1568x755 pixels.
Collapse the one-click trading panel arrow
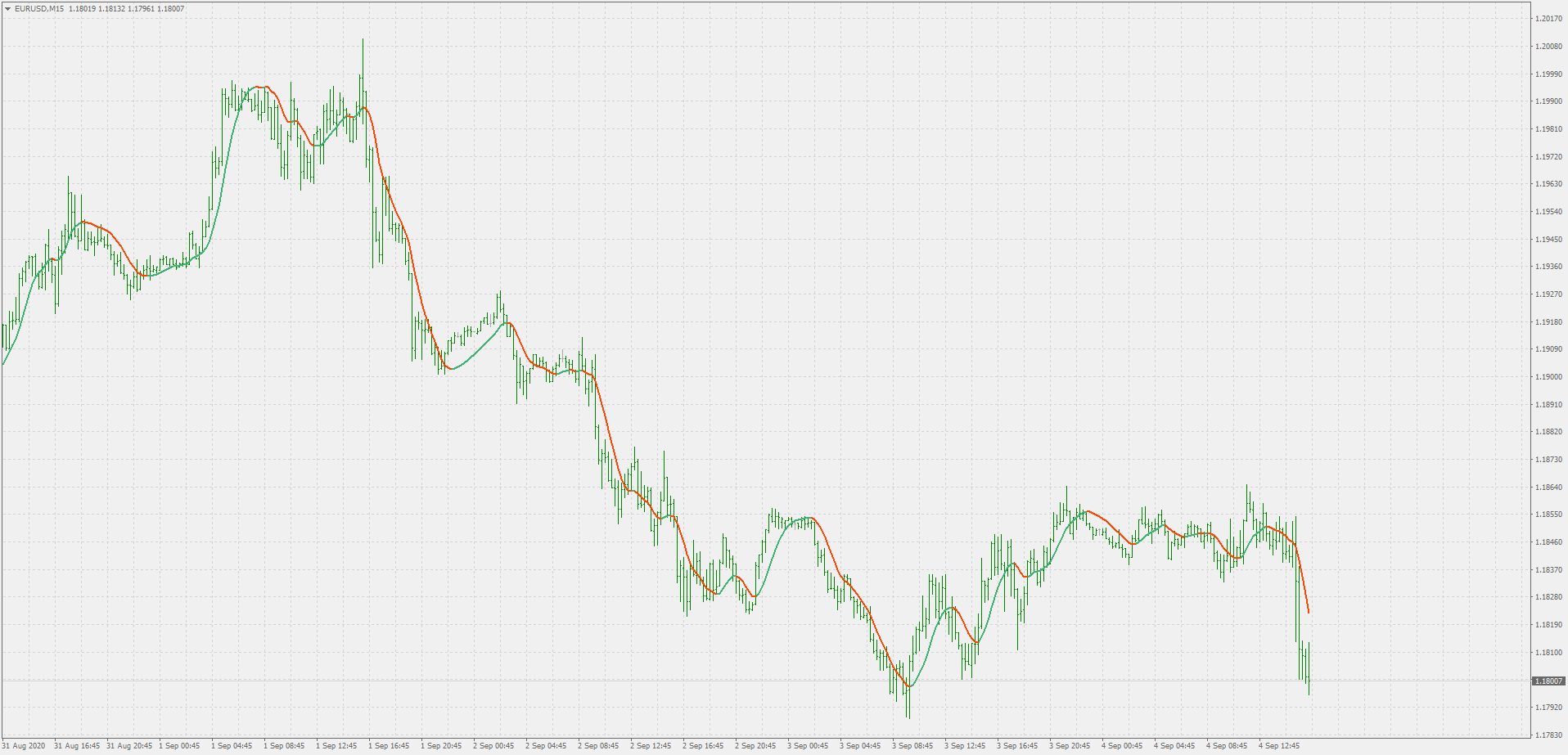tap(7, 10)
